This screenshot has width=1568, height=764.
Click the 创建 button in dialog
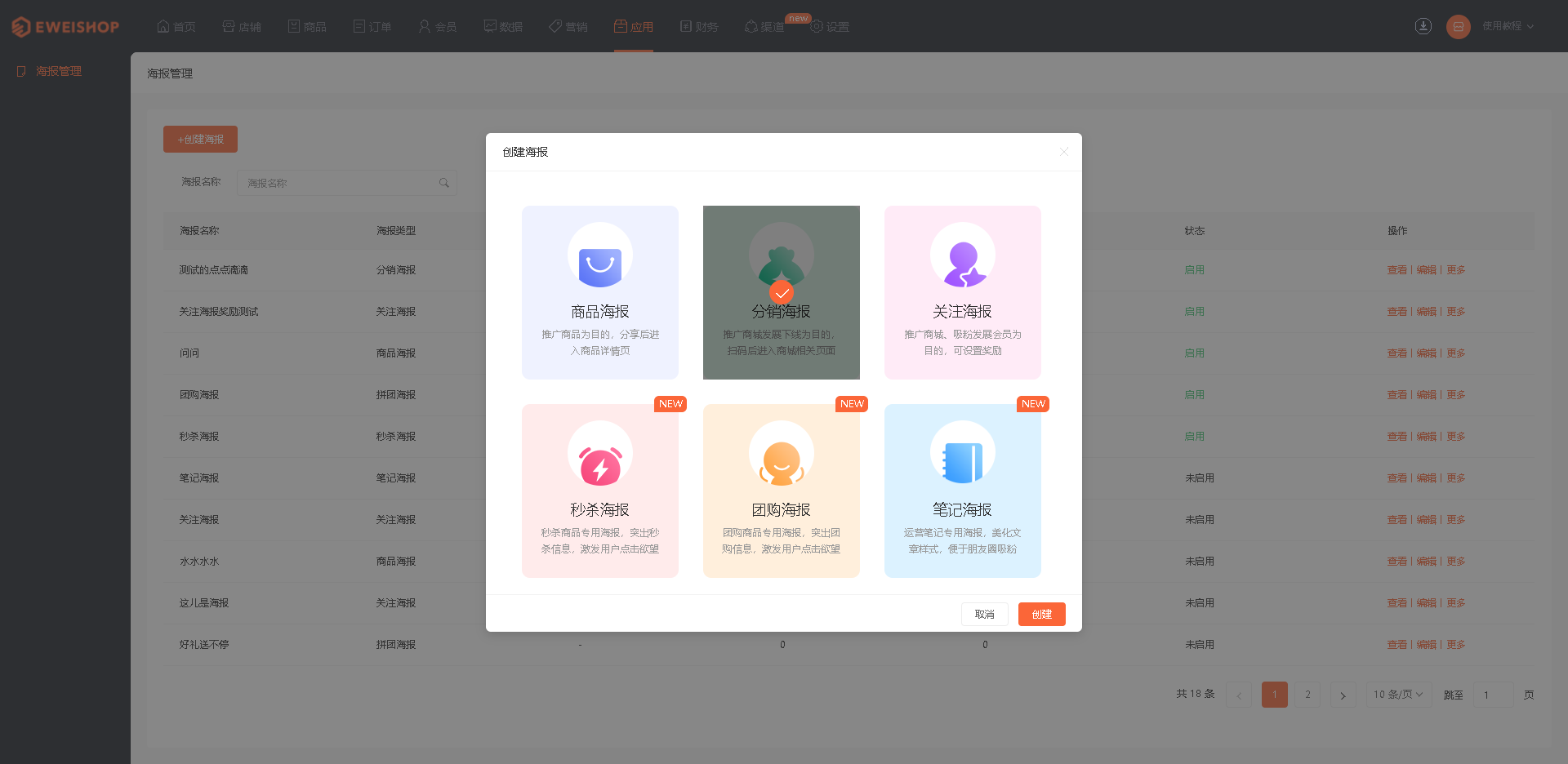point(1042,614)
